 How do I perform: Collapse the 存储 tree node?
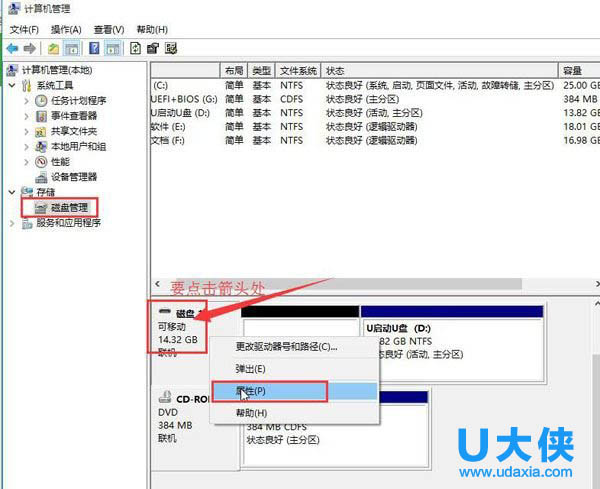coord(12,192)
